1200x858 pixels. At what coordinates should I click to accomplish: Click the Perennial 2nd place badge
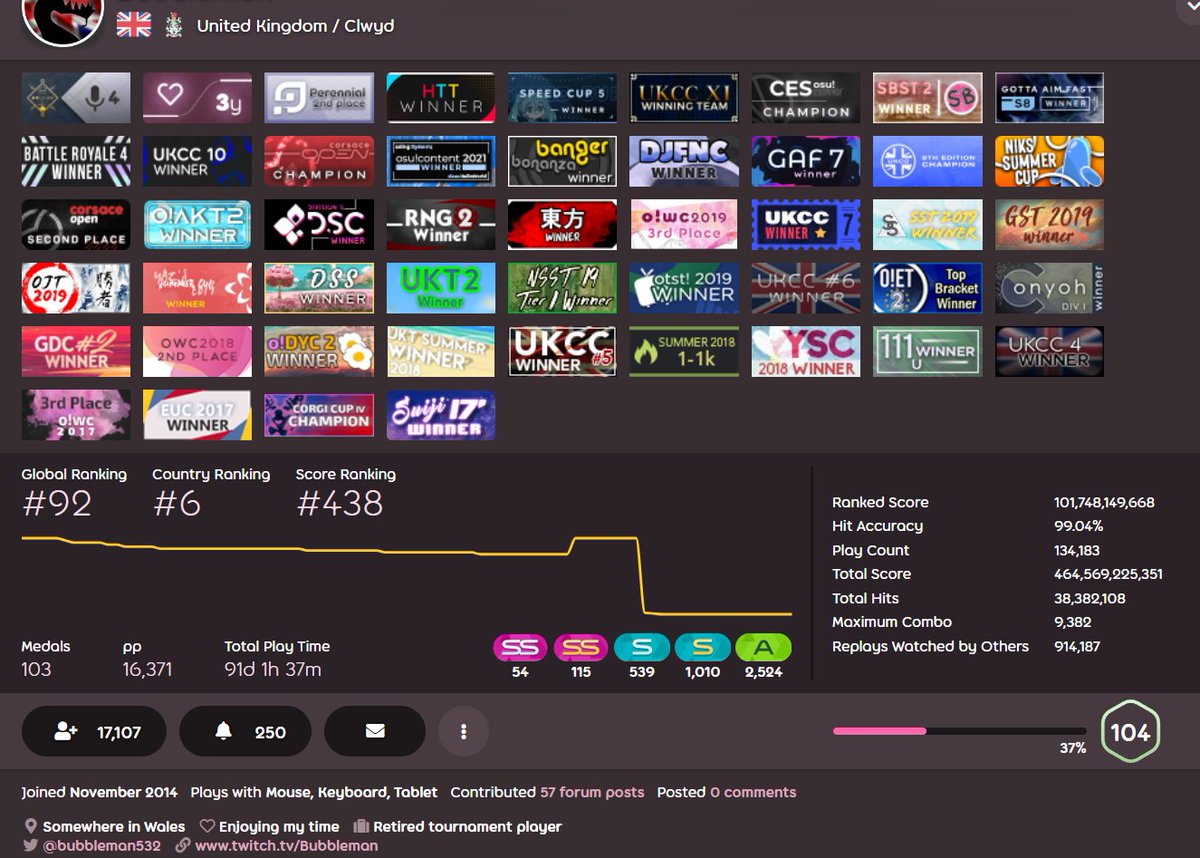pyautogui.click(x=319, y=98)
